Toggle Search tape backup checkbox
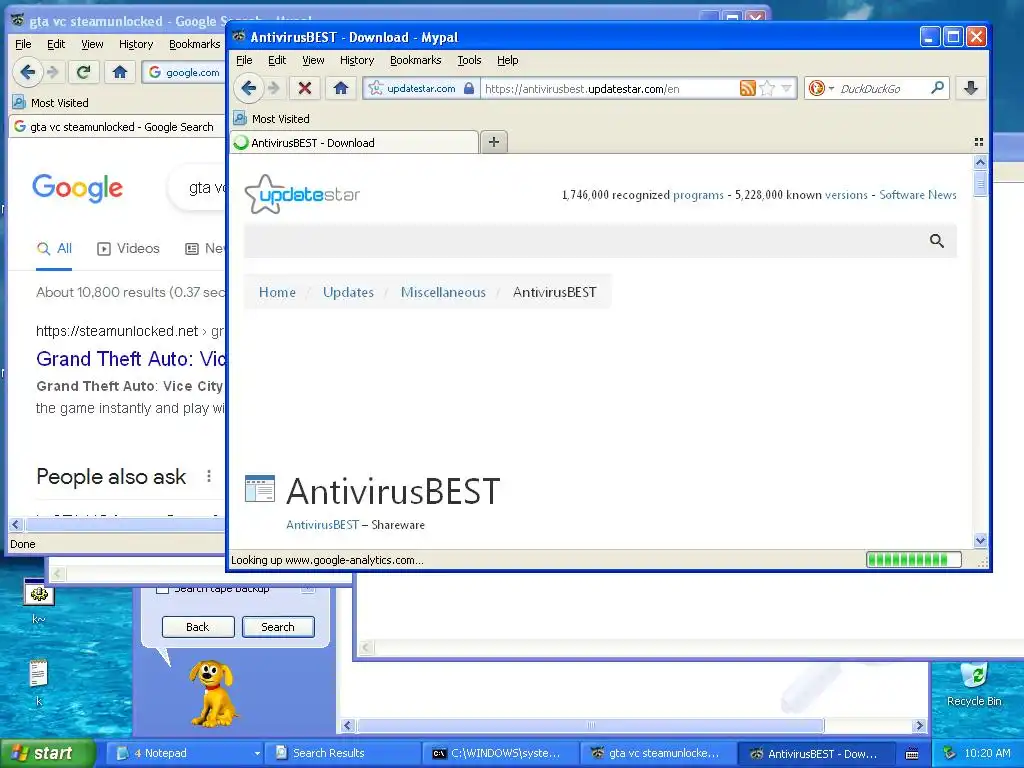Image resolution: width=1024 pixels, height=768 pixels. pos(162,588)
